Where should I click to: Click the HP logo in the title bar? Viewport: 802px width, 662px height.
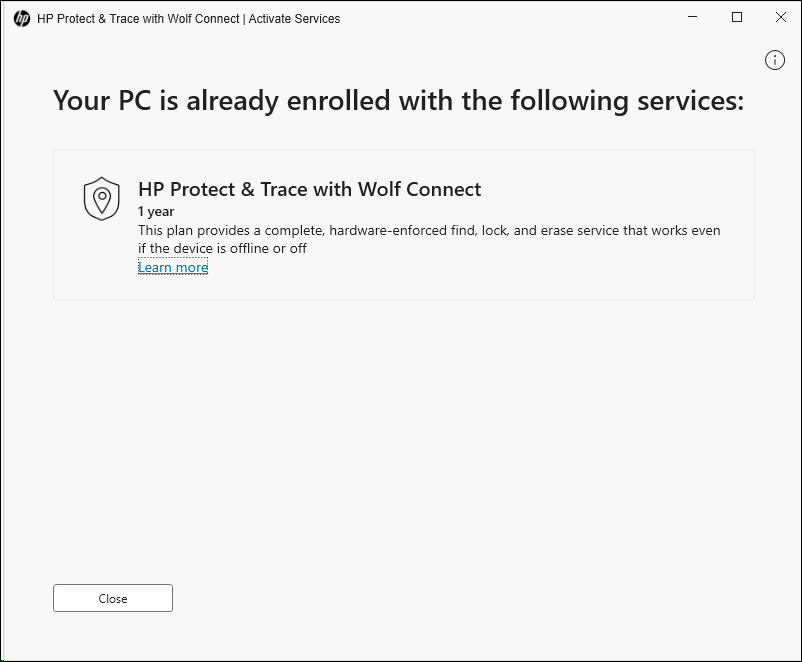22,18
